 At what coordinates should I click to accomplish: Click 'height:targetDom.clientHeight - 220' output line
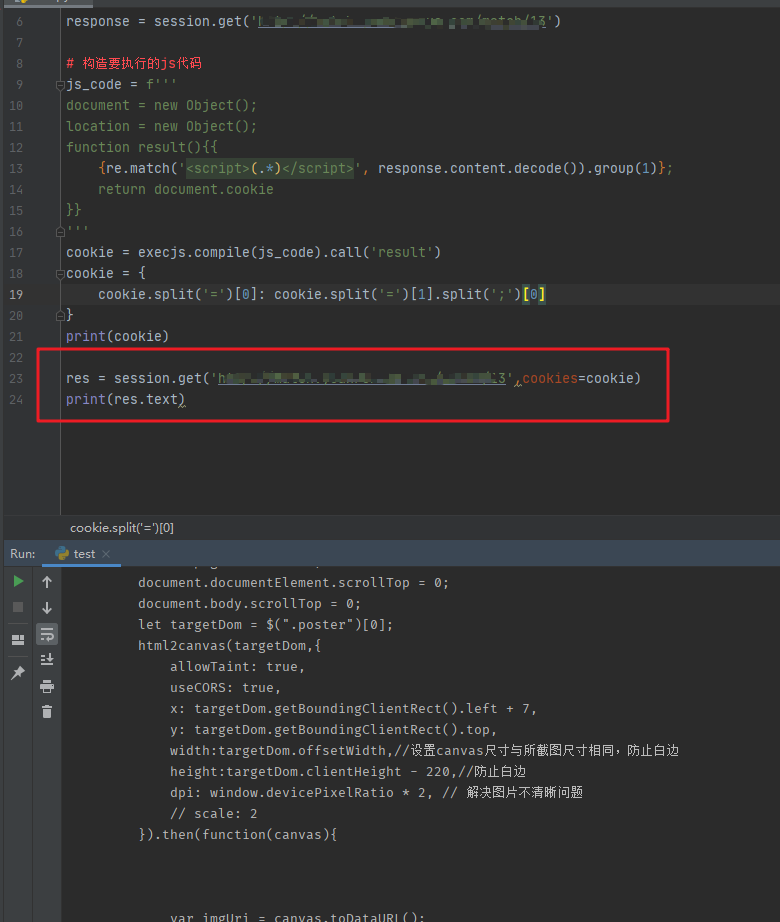coord(347,771)
